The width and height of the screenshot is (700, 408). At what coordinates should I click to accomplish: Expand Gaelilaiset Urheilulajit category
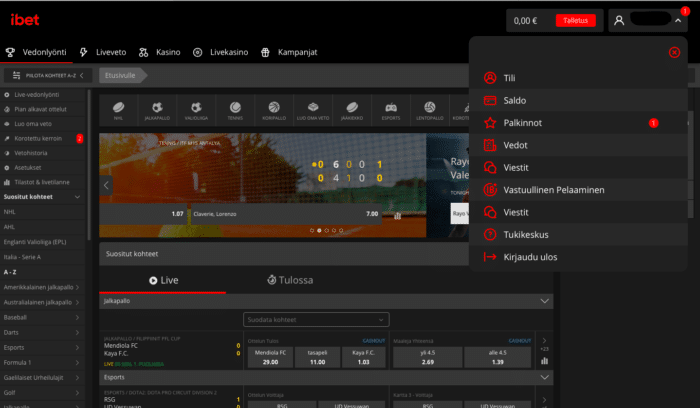[42, 378]
